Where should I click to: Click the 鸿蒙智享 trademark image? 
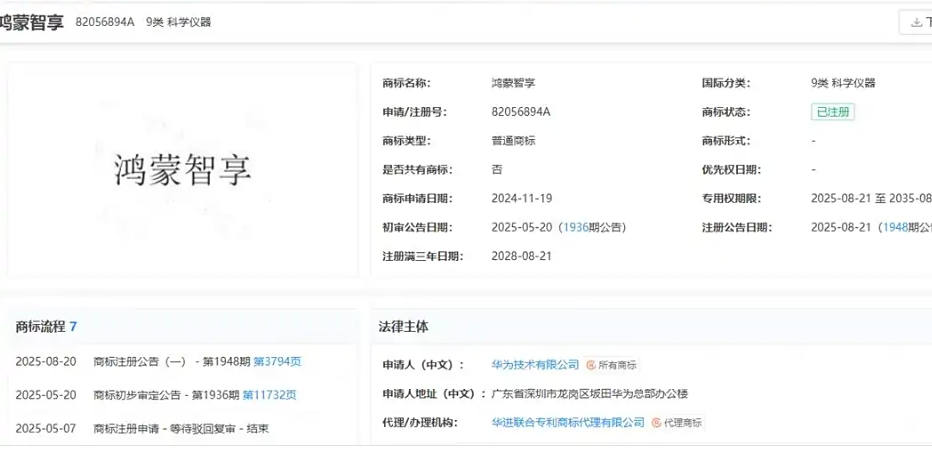coord(183,169)
